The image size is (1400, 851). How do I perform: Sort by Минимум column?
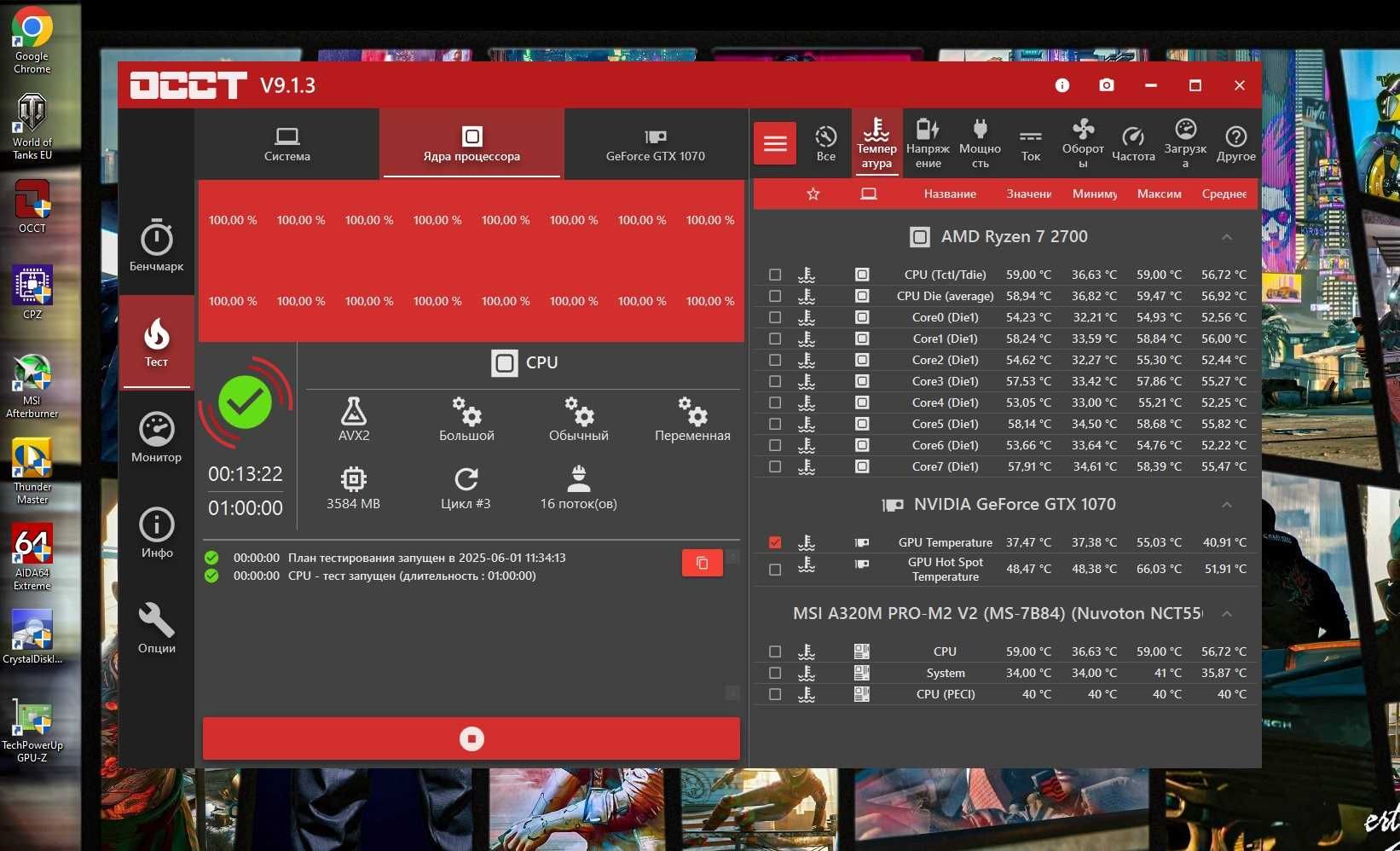(x=1095, y=194)
